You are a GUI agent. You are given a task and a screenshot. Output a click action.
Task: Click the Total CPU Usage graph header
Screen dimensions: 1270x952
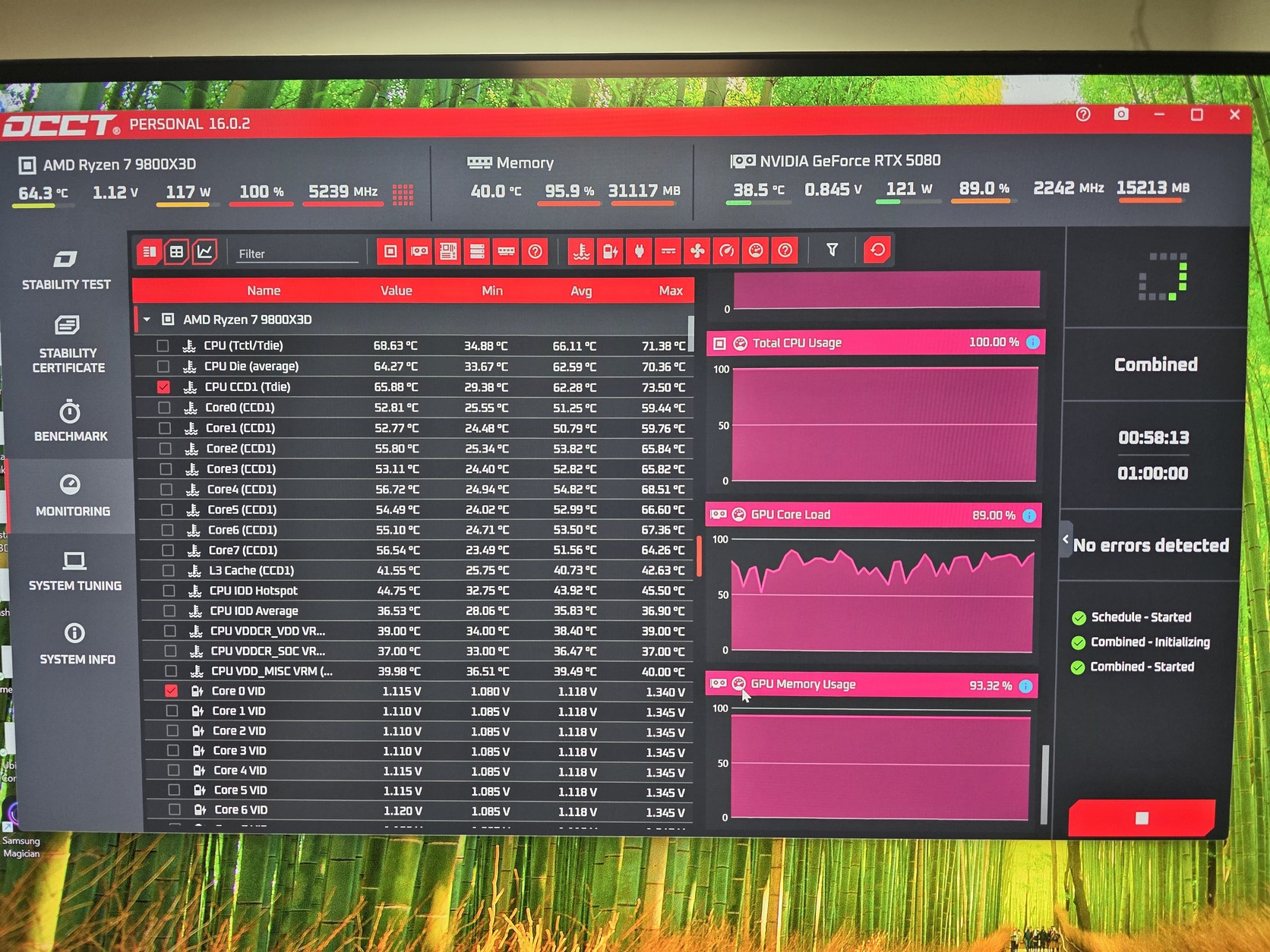(876, 343)
